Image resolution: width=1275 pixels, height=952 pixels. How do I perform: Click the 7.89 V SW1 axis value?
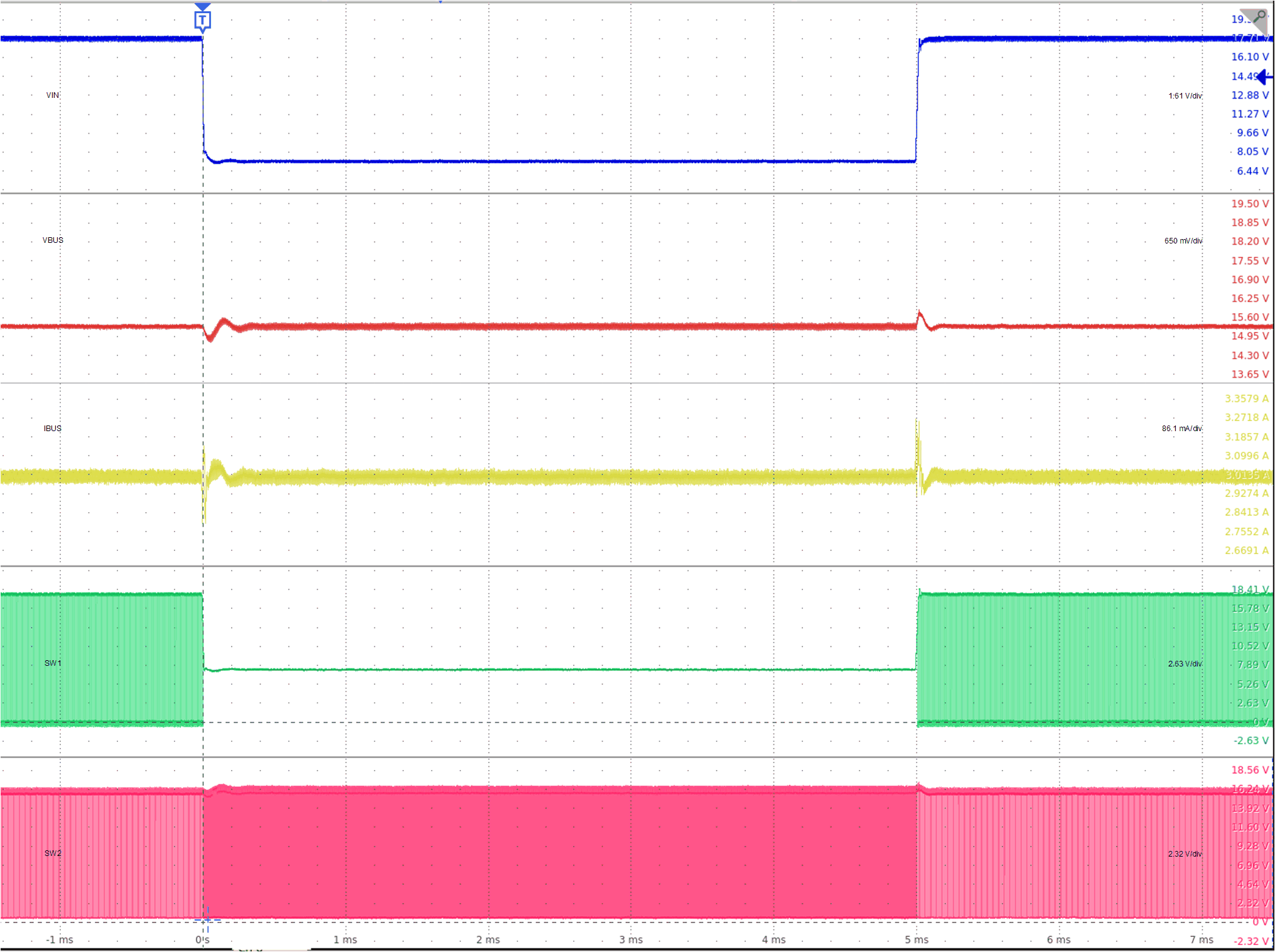[x=1252, y=665]
